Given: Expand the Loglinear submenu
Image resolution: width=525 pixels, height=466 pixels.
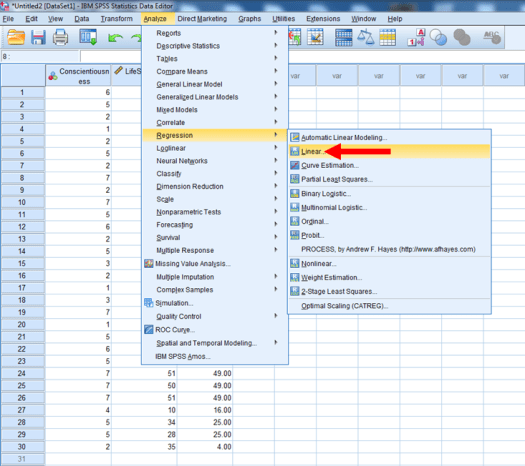Looking at the screenshot, I should tap(215, 148).
